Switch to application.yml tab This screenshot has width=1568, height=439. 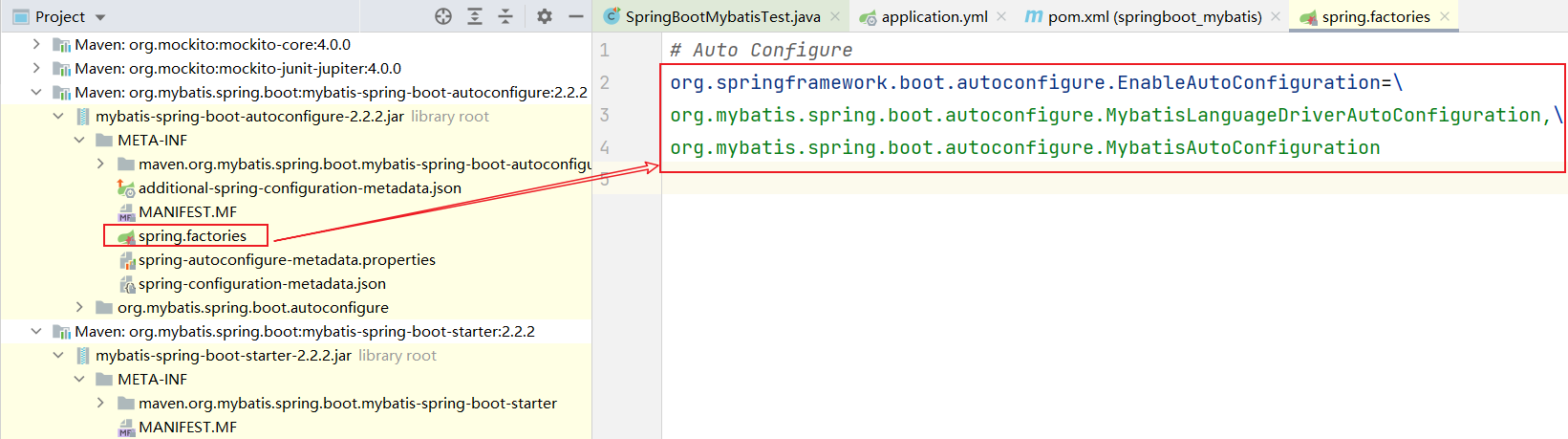[x=934, y=16]
